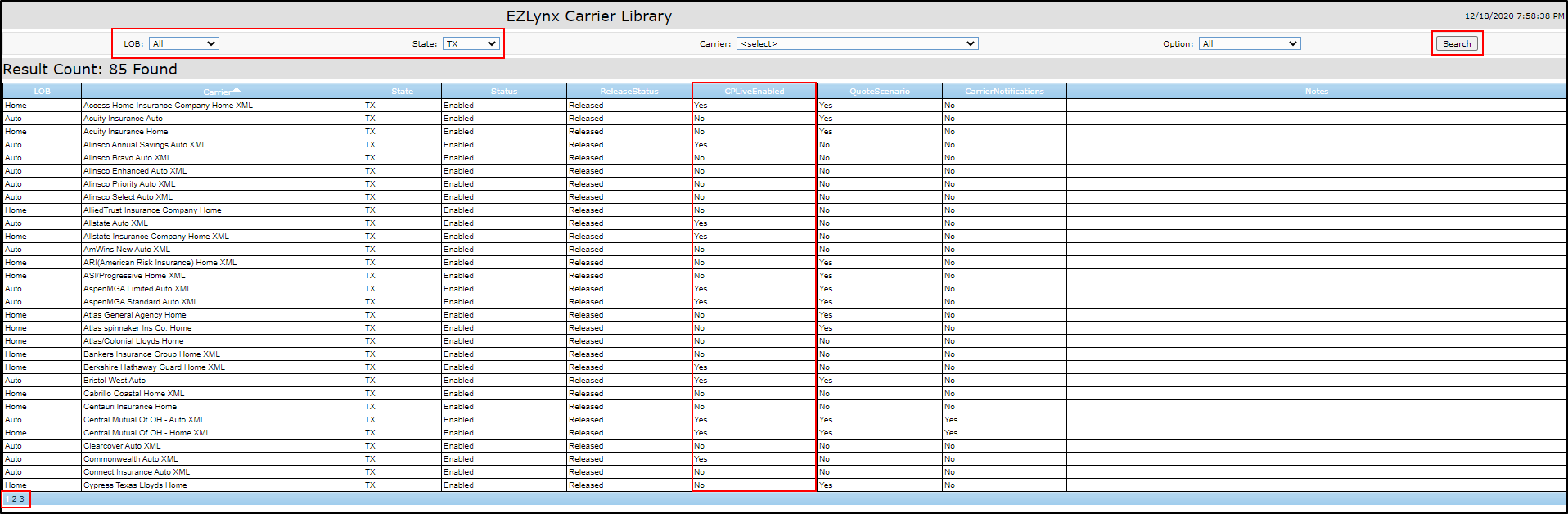1568x514 pixels.
Task: Open the State dropdown set to TX
Action: 471,43
